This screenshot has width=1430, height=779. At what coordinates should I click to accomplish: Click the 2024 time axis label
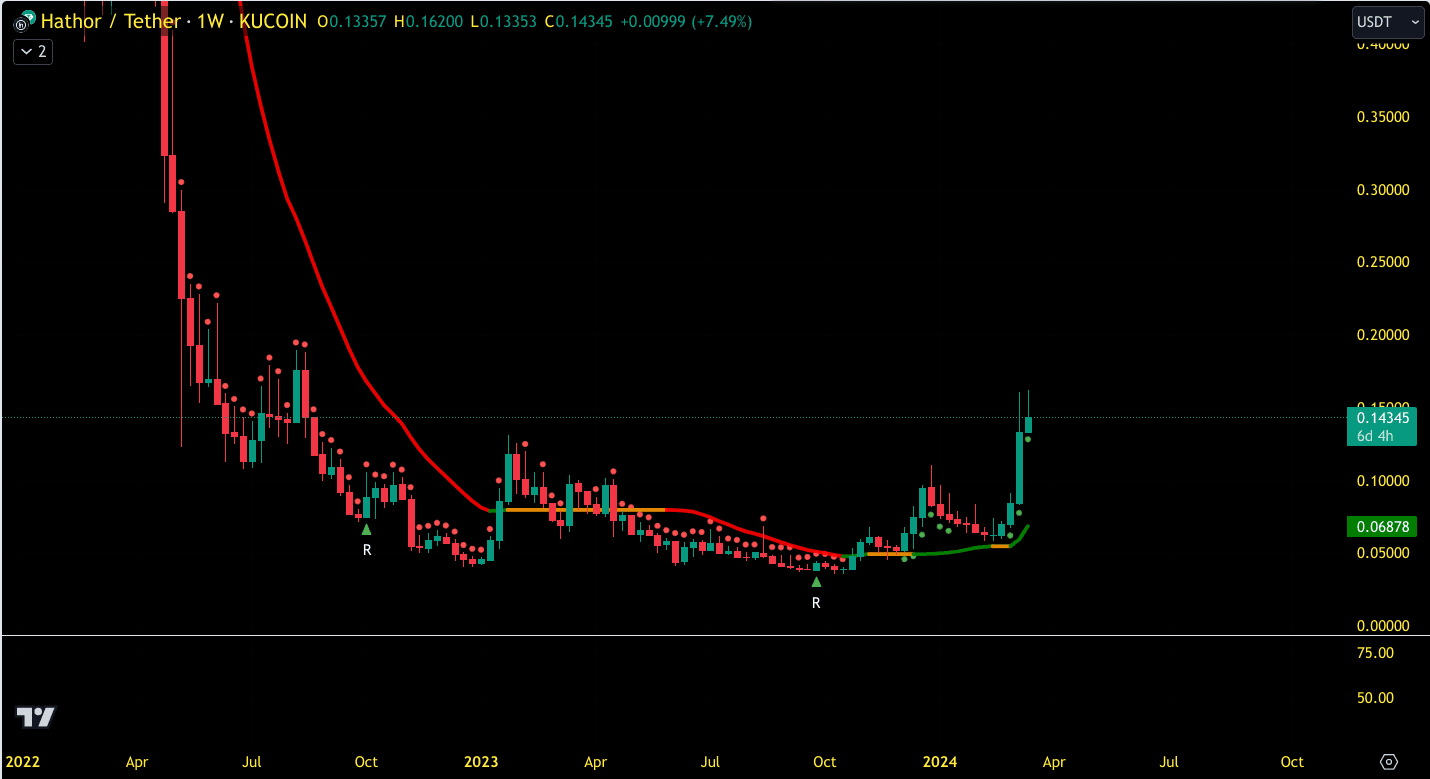click(940, 762)
